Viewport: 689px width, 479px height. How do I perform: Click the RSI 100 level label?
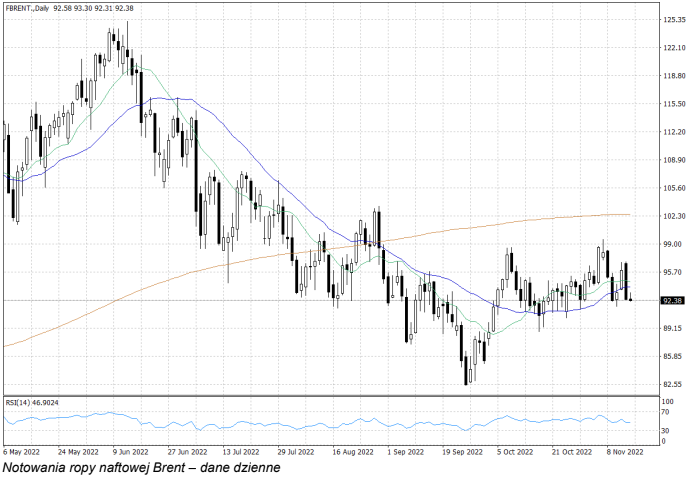coord(667,401)
